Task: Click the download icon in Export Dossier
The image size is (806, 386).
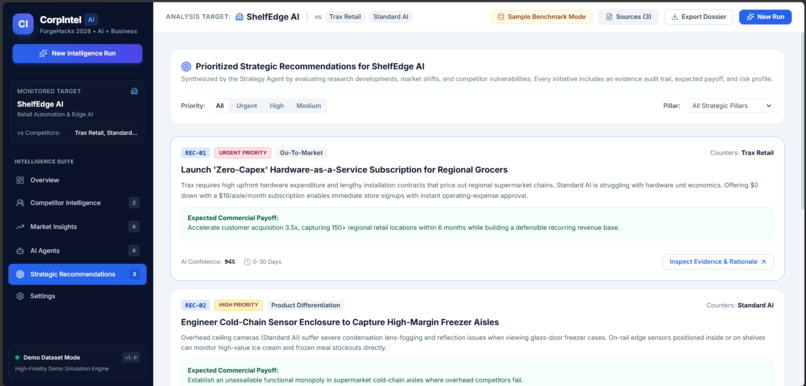Action: 674,17
